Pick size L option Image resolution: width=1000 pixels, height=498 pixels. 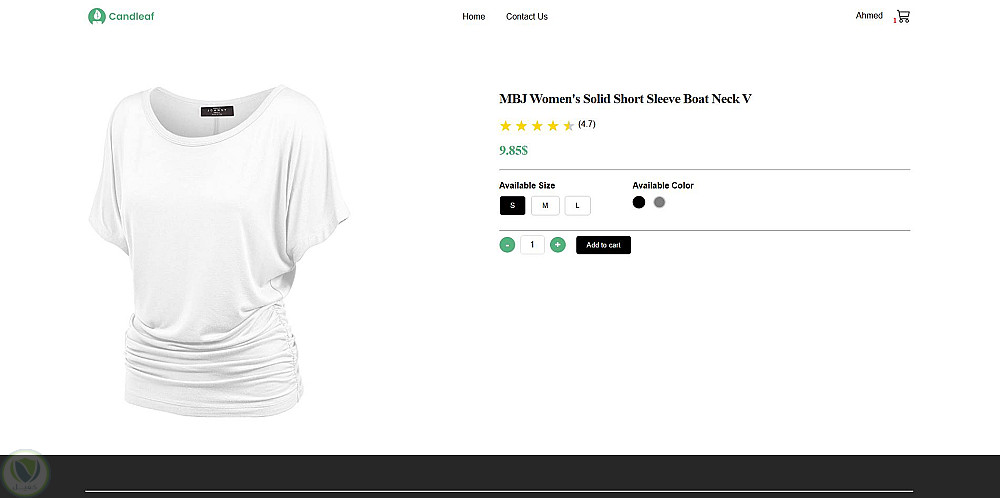pyautogui.click(x=577, y=206)
